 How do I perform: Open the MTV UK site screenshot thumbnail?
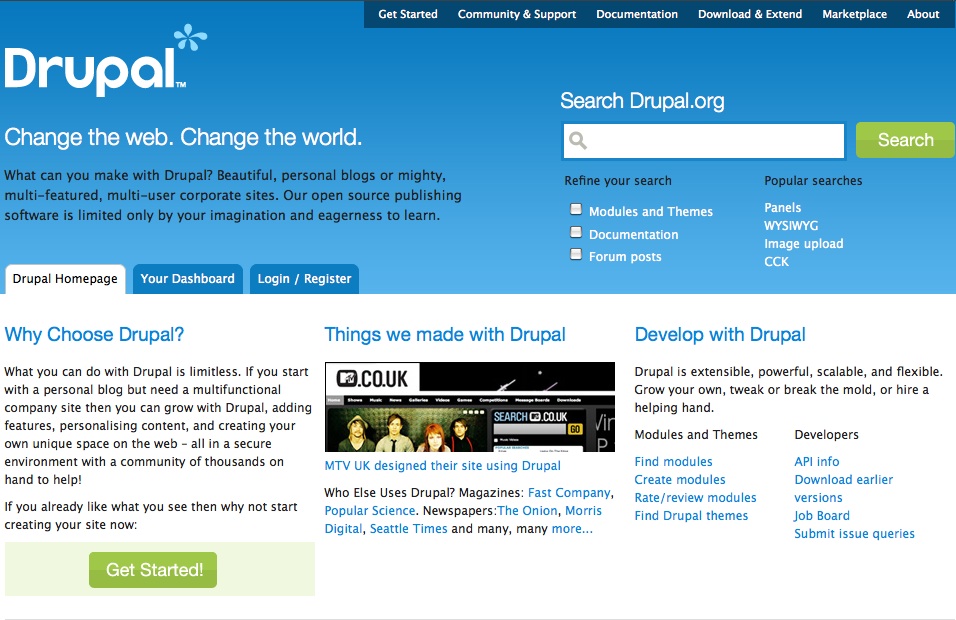click(x=469, y=407)
